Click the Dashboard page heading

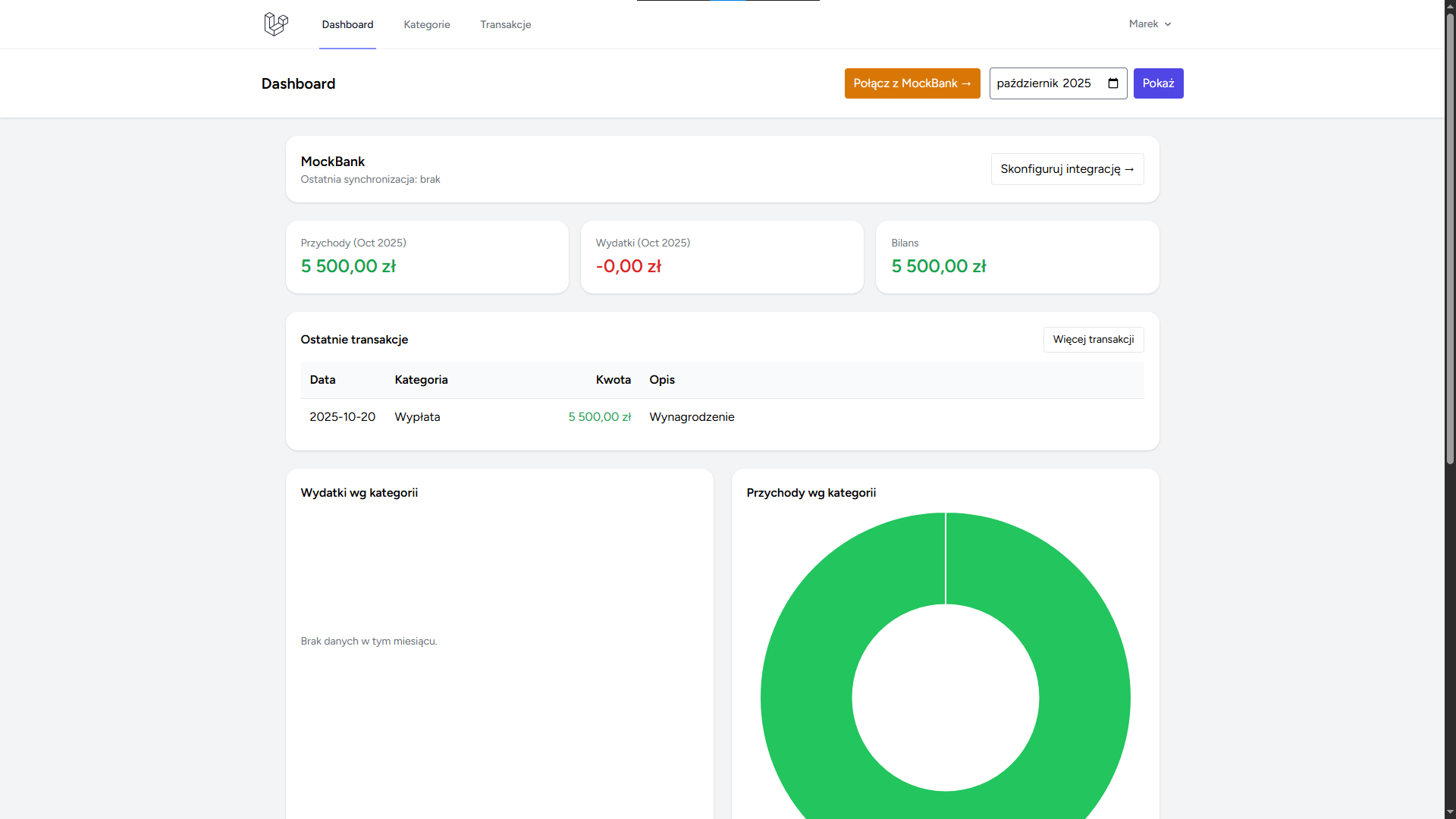[x=298, y=83]
